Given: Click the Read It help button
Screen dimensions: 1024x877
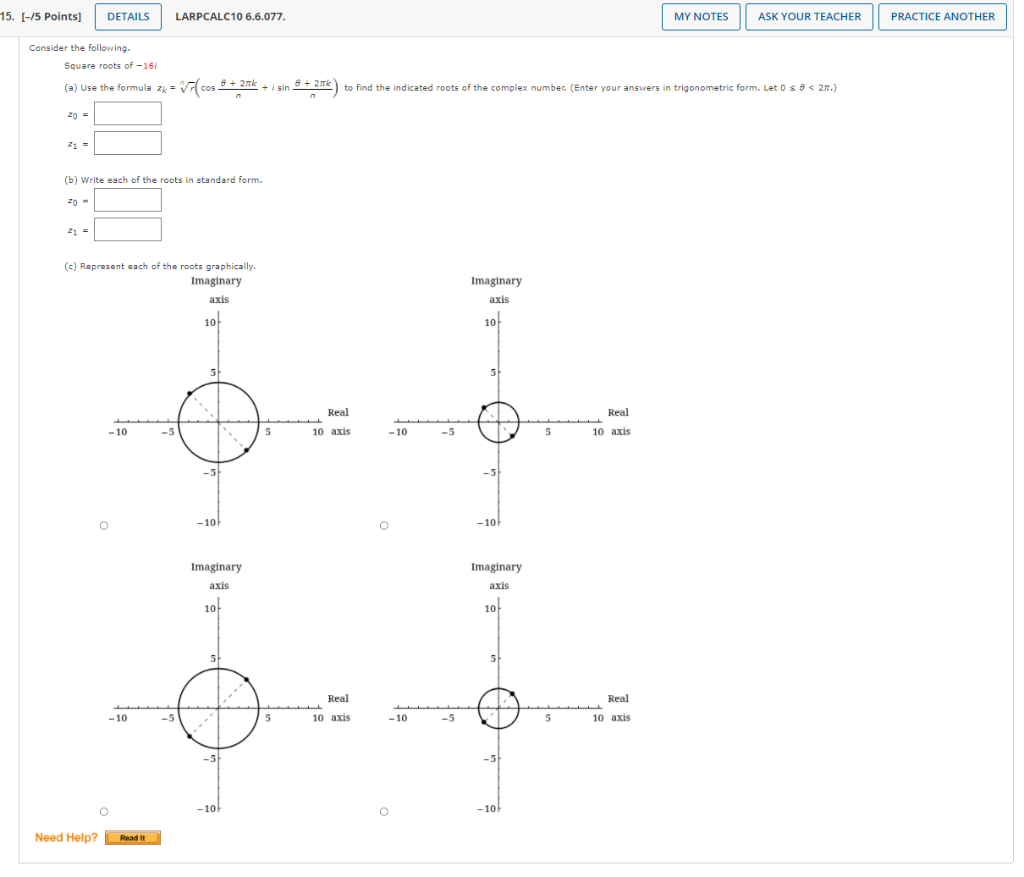Looking at the screenshot, I should click(x=133, y=838).
